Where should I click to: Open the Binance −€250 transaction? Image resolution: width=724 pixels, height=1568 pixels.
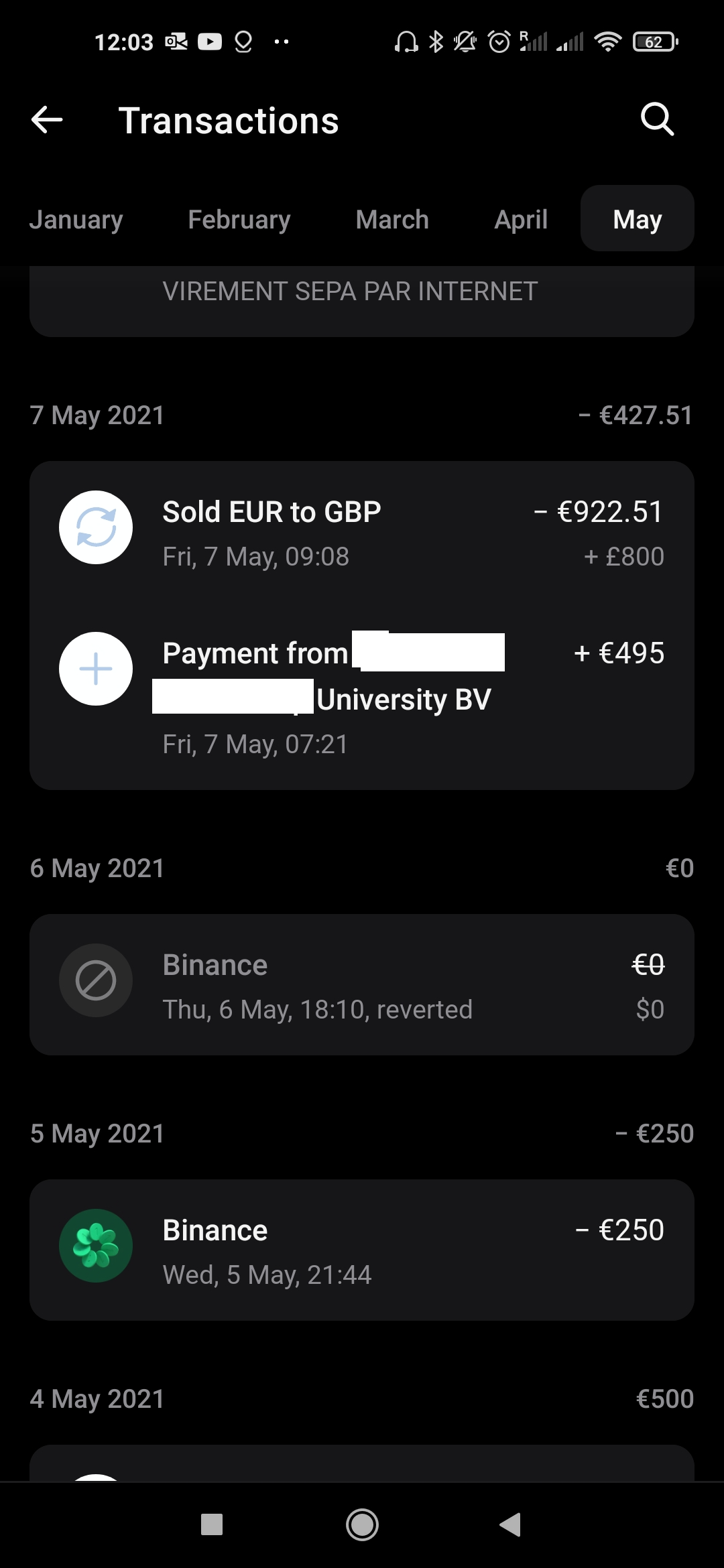(362, 1250)
